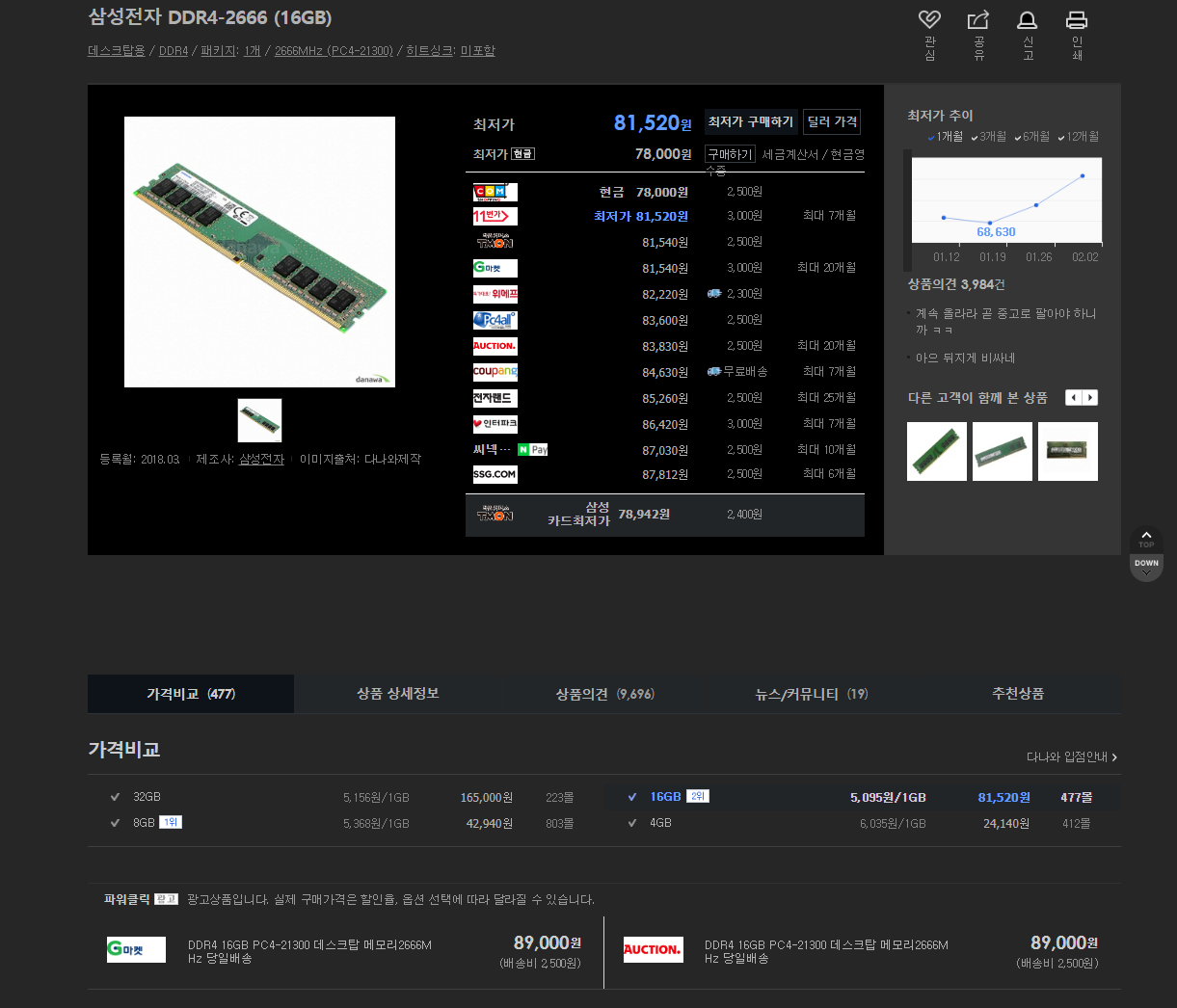Open the CDM cash seller logo
This screenshot has height=1008, width=1177.
[495, 192]
